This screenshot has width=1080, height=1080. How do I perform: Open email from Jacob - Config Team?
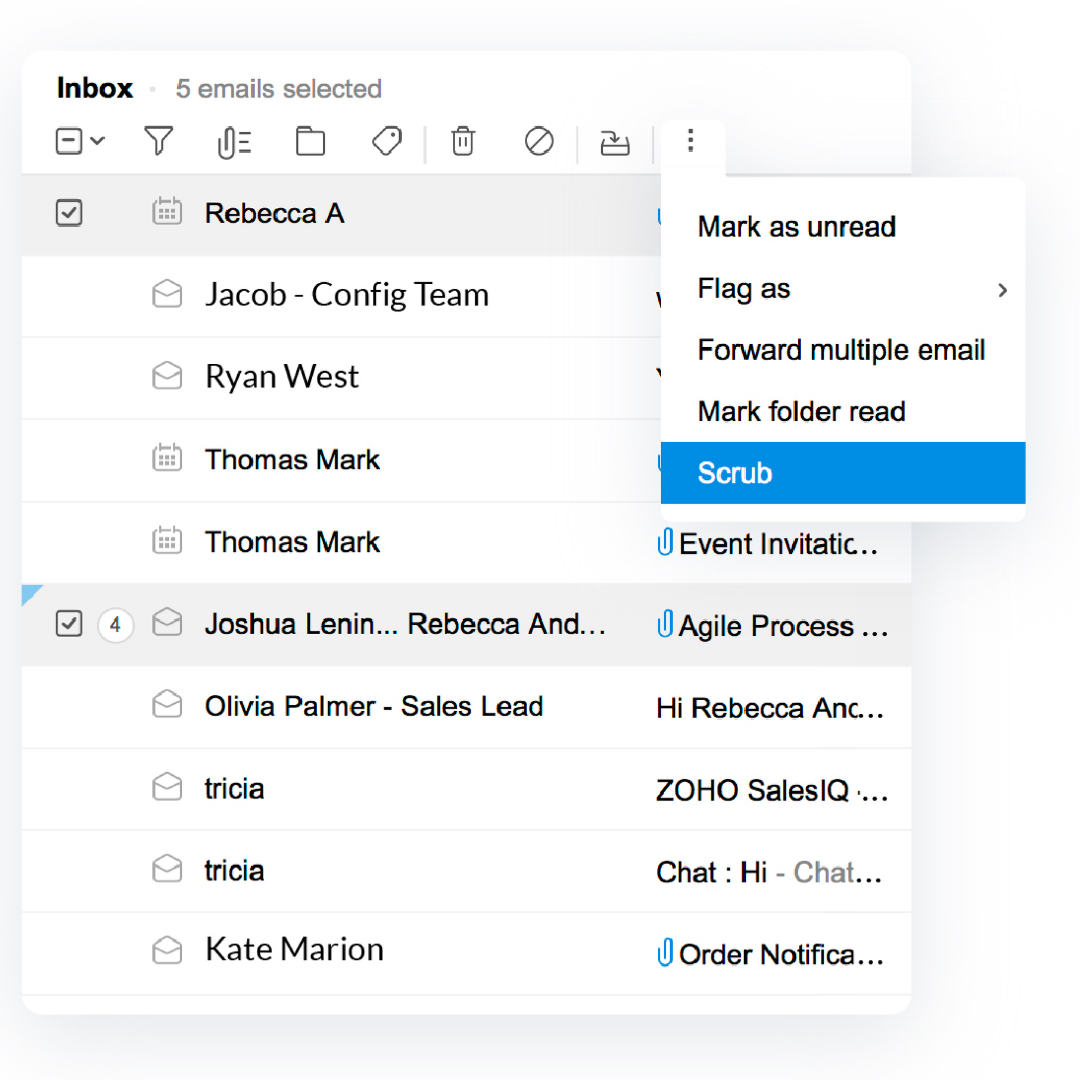(x=347, y=295)
